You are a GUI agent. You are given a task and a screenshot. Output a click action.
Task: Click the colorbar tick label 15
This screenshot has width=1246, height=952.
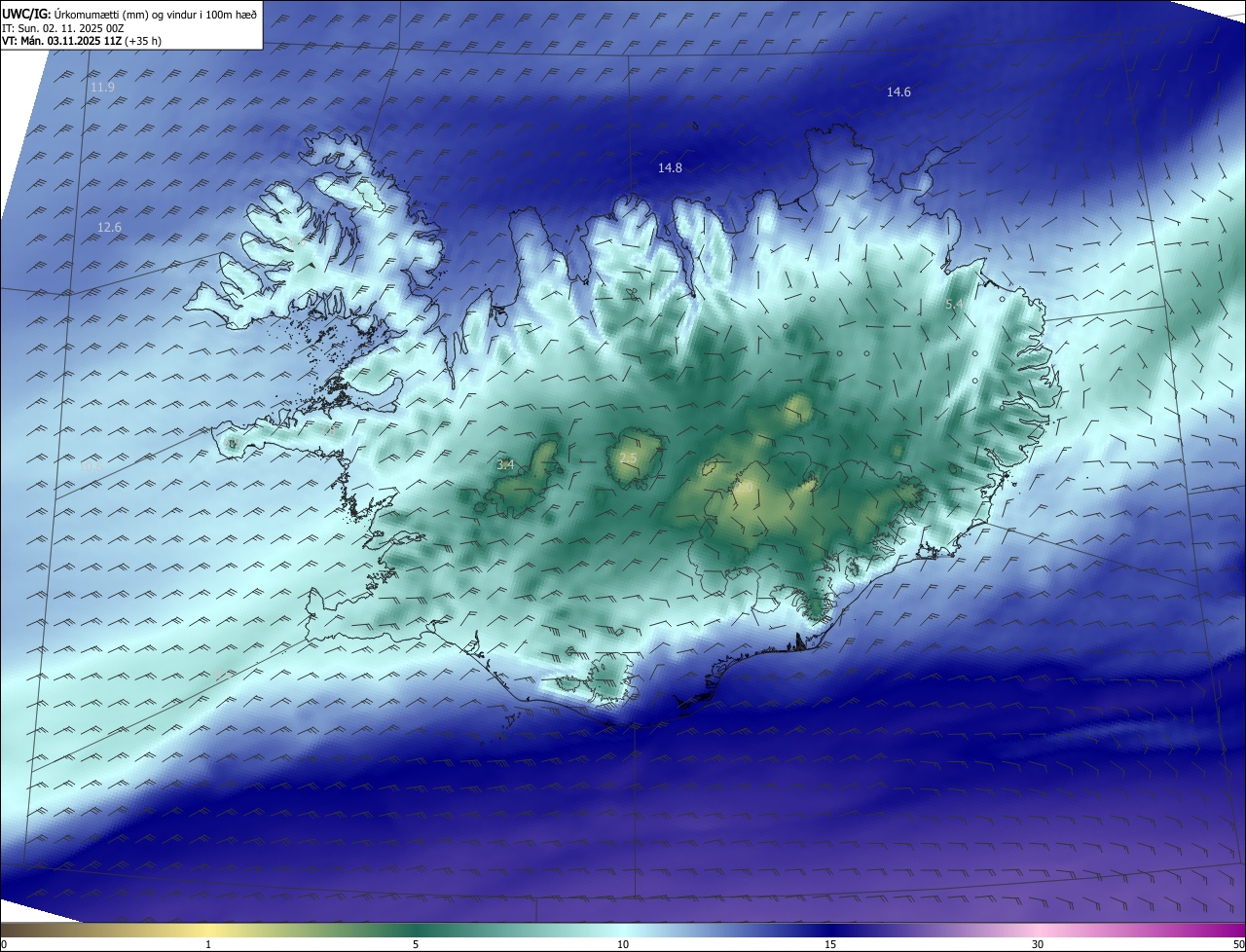click(830, 945)
